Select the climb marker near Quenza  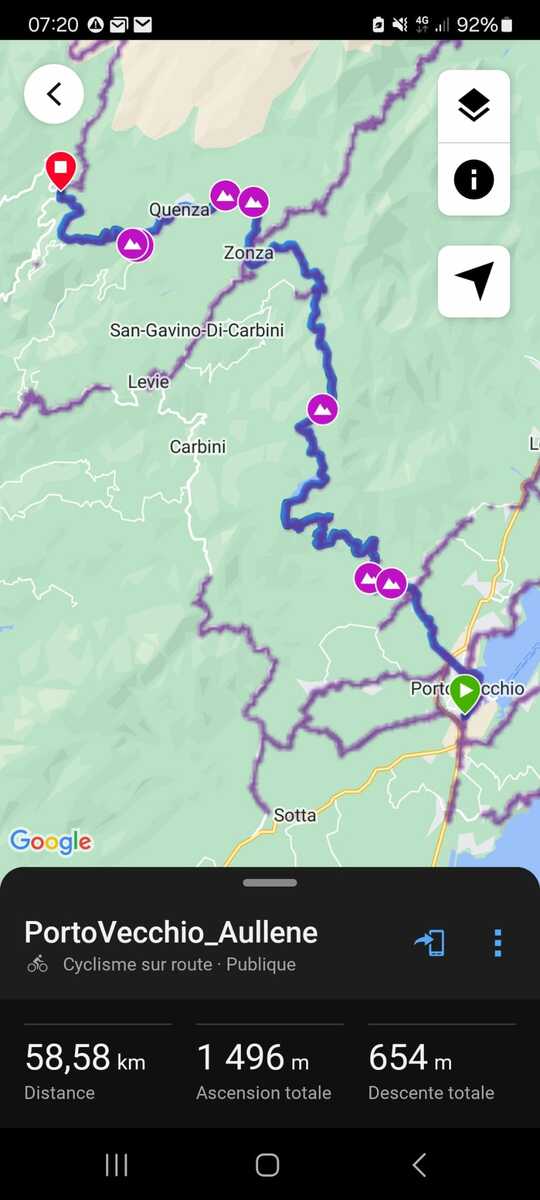pos(225,195)
